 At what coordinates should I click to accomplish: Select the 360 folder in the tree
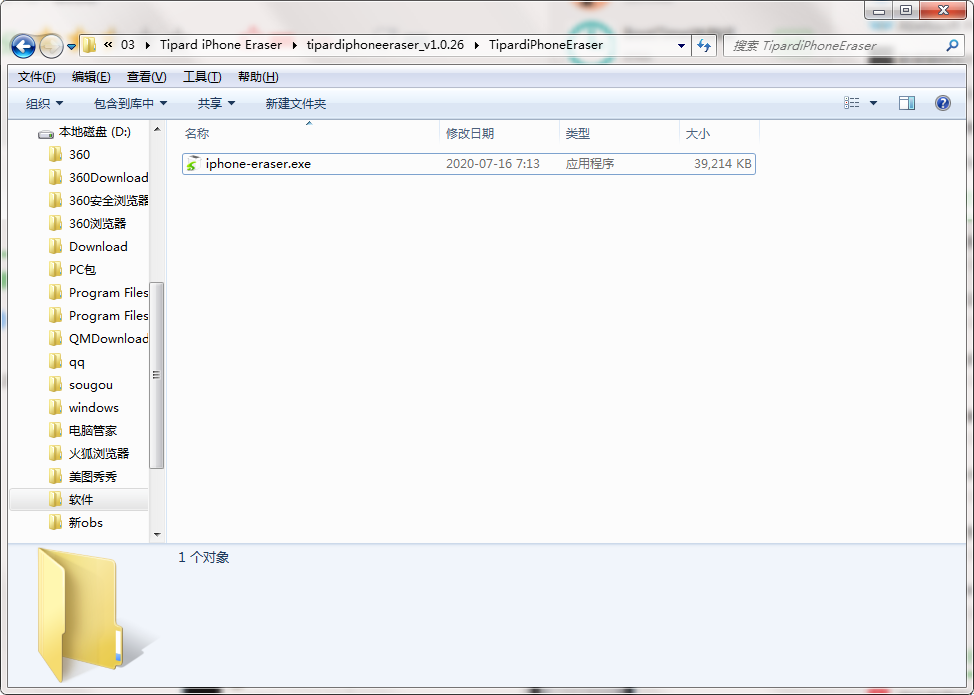point(80,155)
